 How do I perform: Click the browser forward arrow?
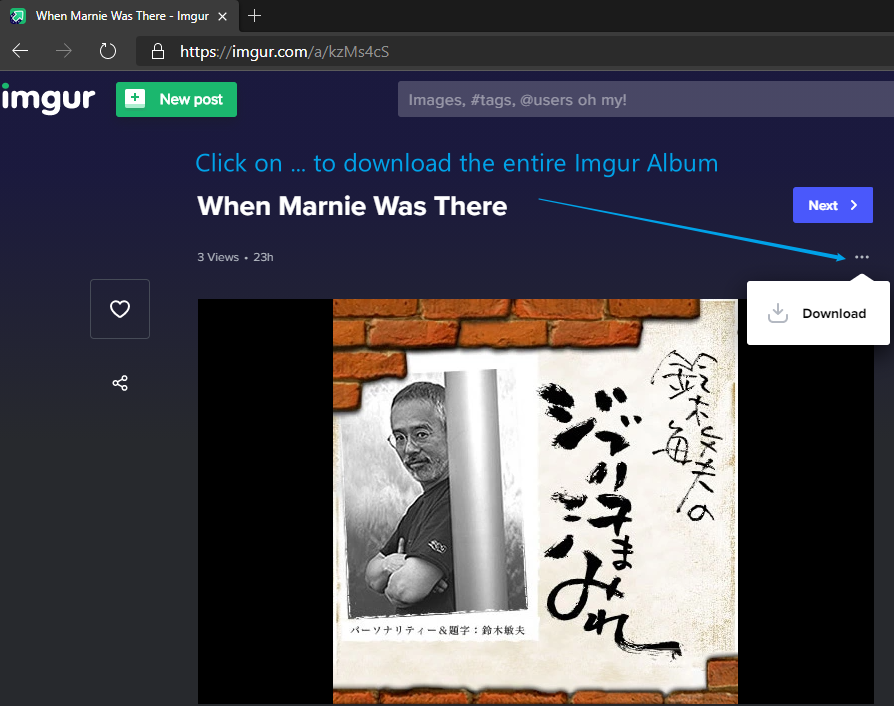[64, 51]
